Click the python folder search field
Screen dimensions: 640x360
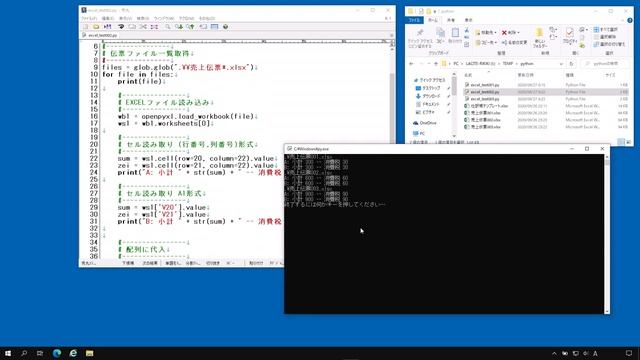coord(605,64)
